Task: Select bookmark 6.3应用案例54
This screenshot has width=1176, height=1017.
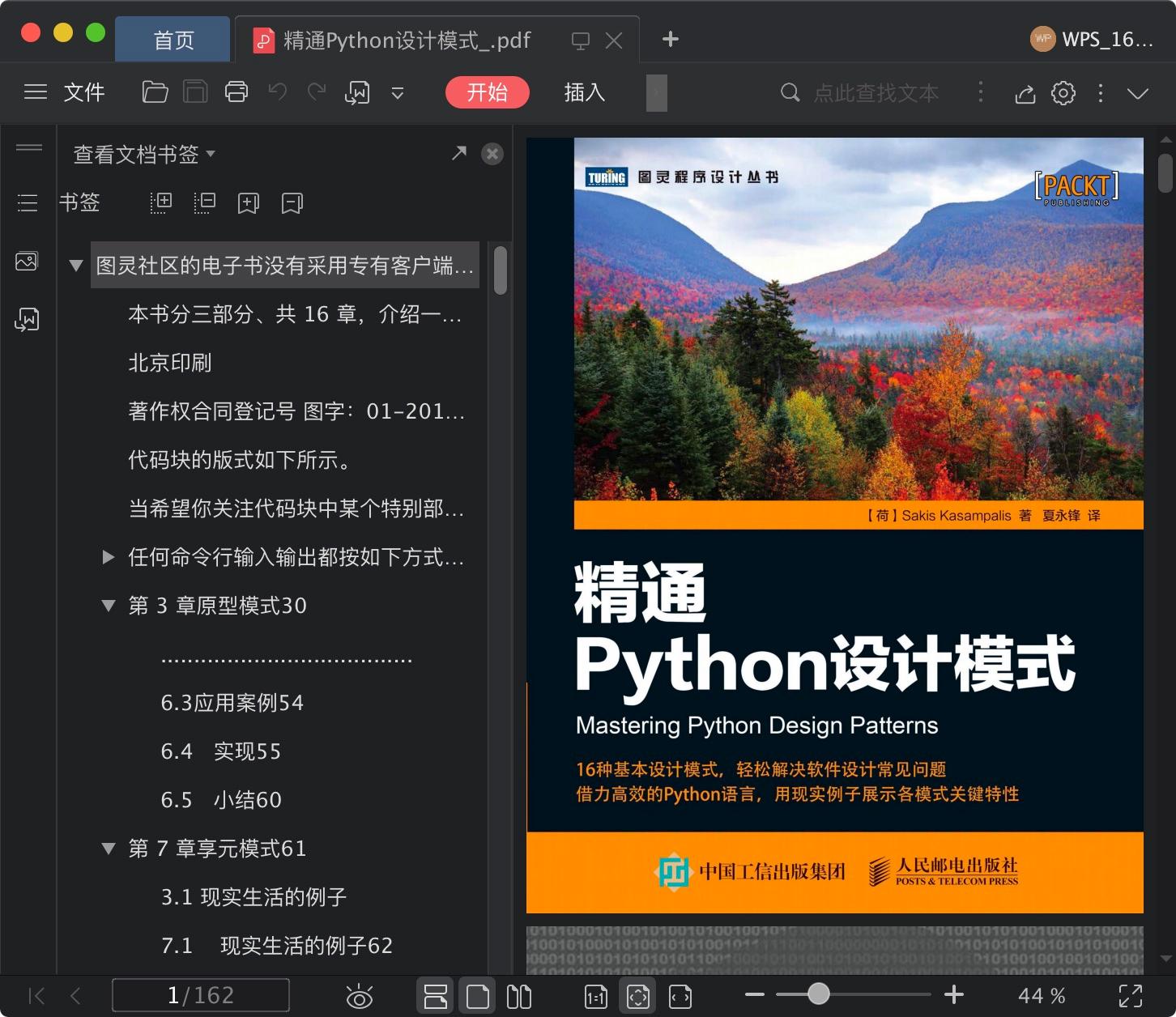Action: [x=232, y=703]
